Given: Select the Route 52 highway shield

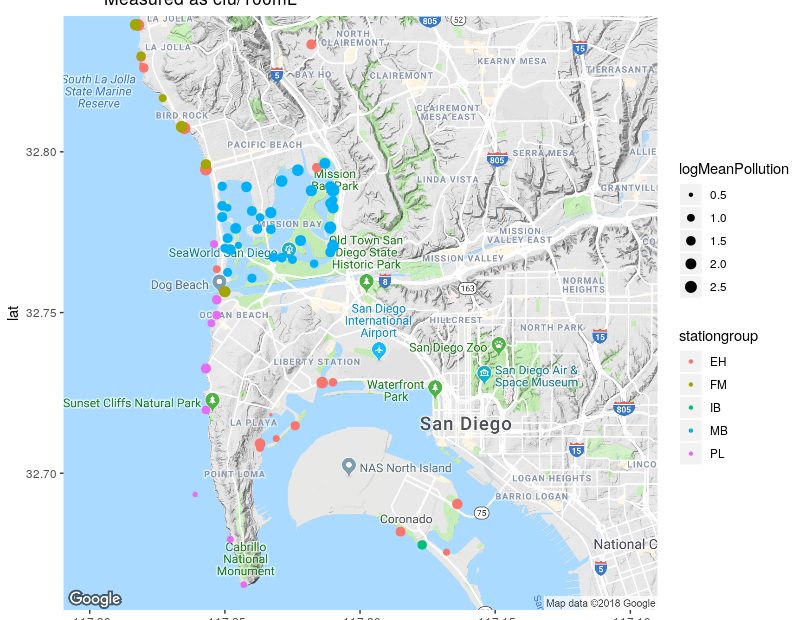Looking at the screenshot, I should click(x=458, y=21).
